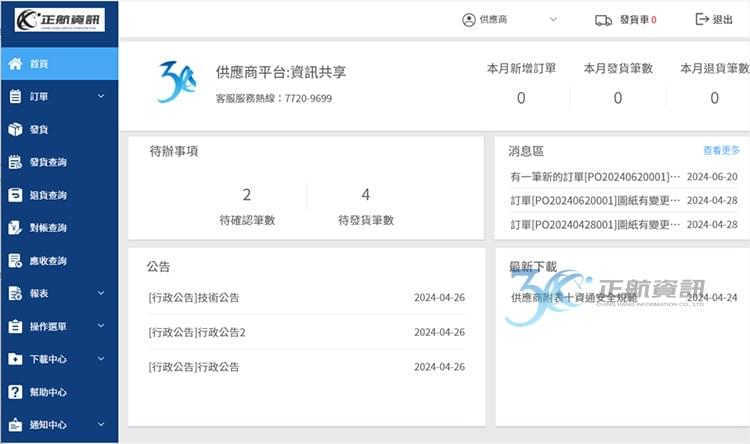Click the 幫助中心 question mark icon
The width and height of the screenshot is (750, 444).
point(15,392)
